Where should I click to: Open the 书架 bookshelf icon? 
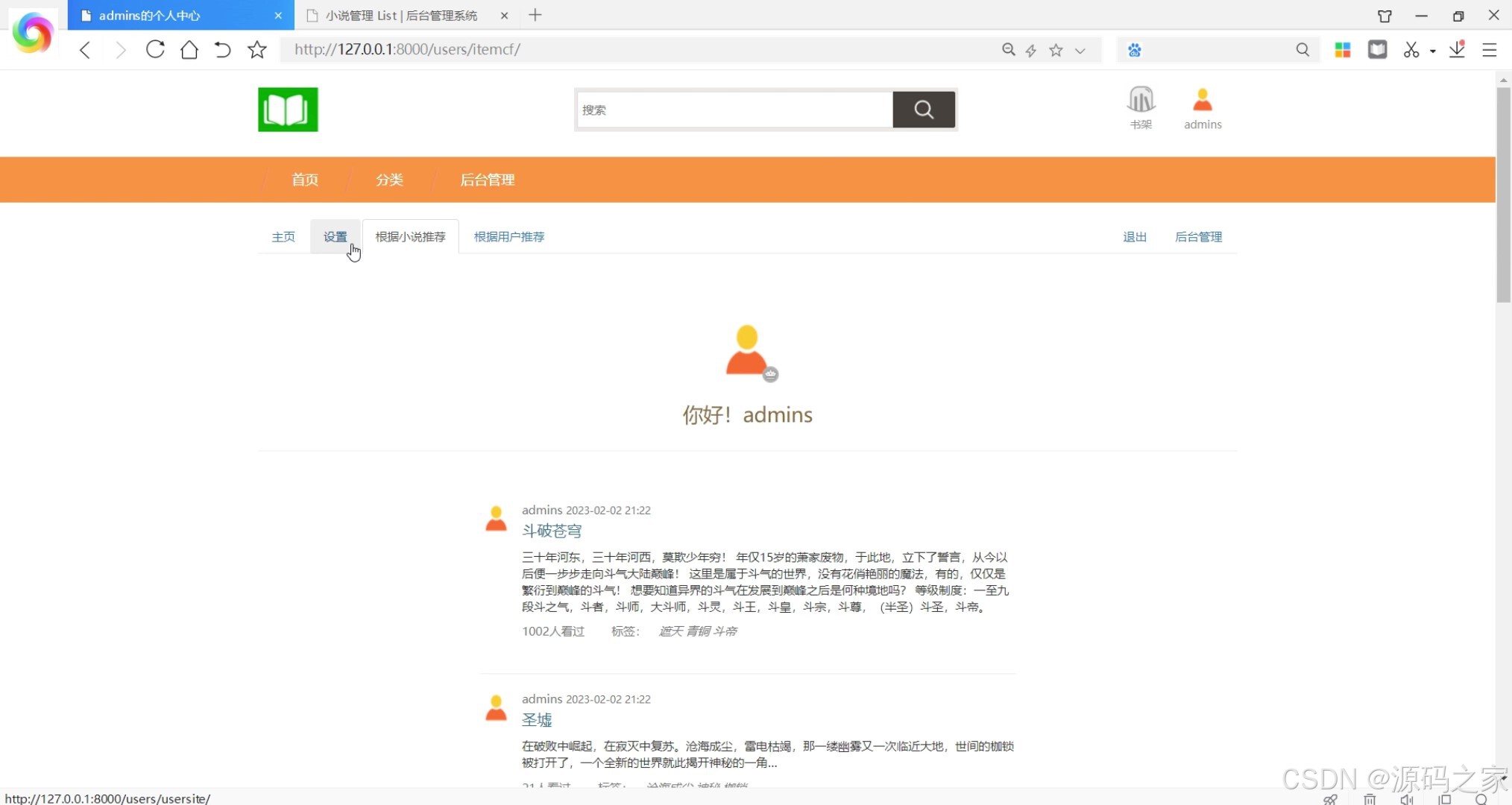tap(1141, 101)
